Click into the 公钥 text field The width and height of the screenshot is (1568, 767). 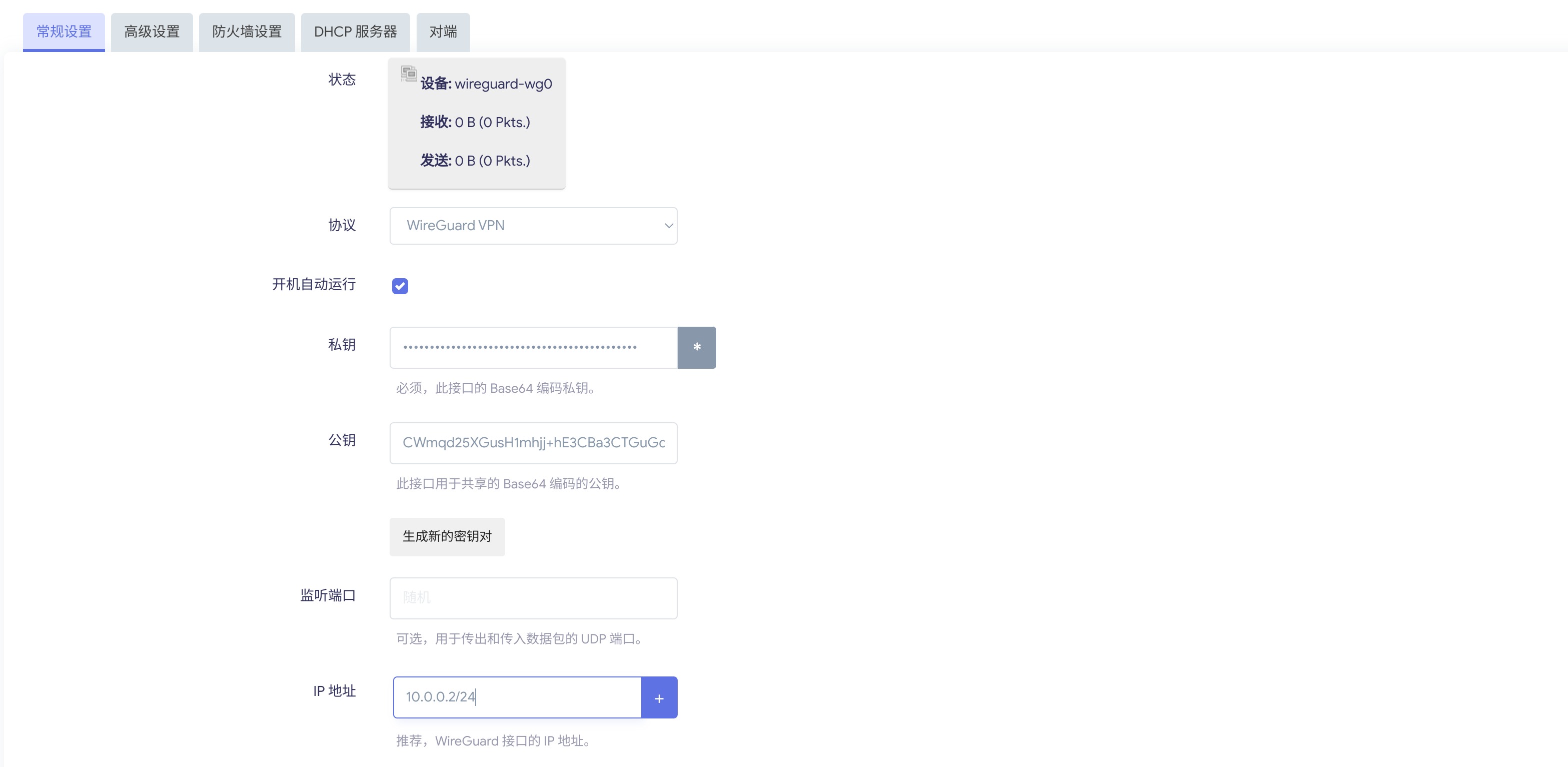(x=533, y=443)
